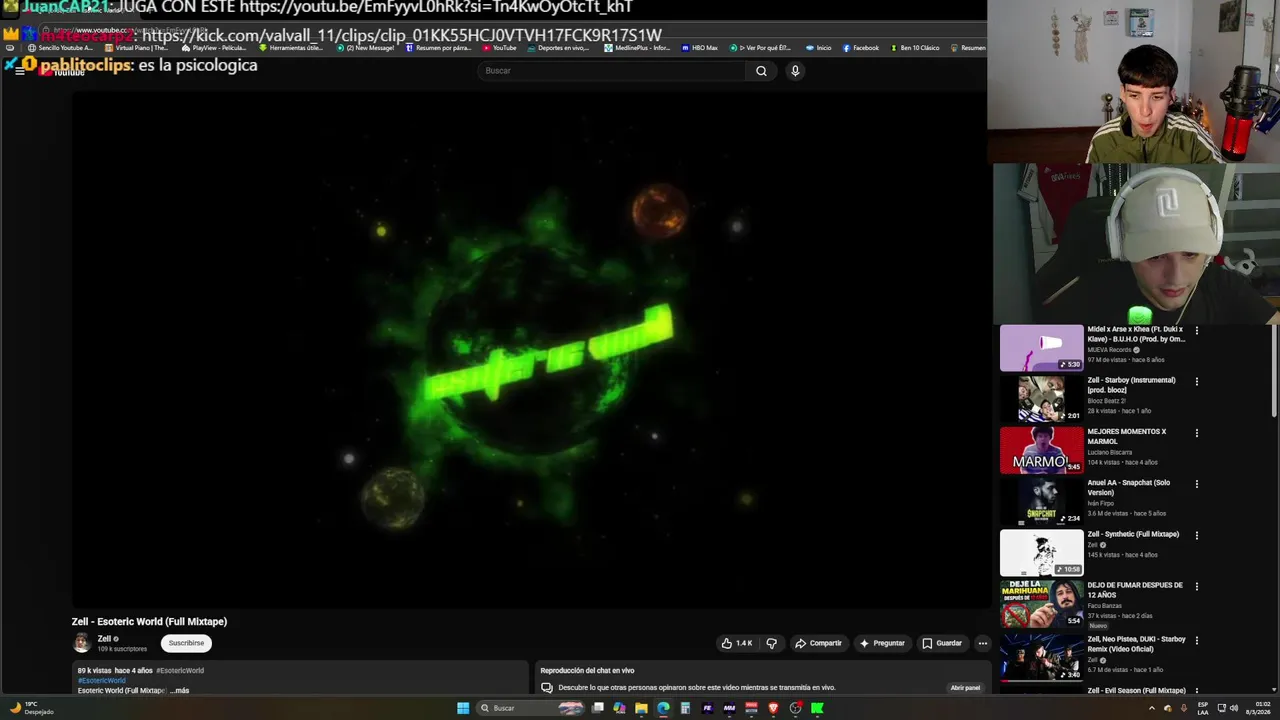The width and height of the screenshot is (1280, 720).
Task: Open the Facebook bookmark
Action: (860, 48)
